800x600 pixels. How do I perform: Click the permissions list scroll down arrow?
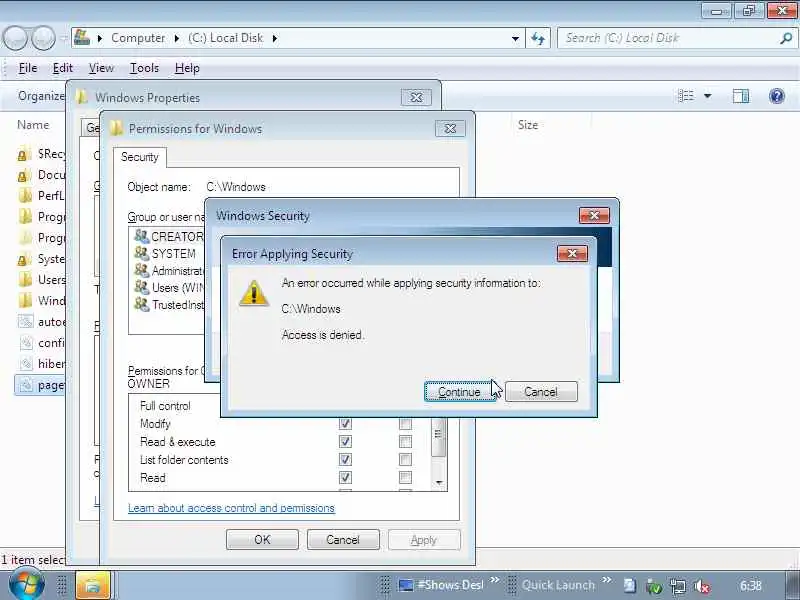439,483
